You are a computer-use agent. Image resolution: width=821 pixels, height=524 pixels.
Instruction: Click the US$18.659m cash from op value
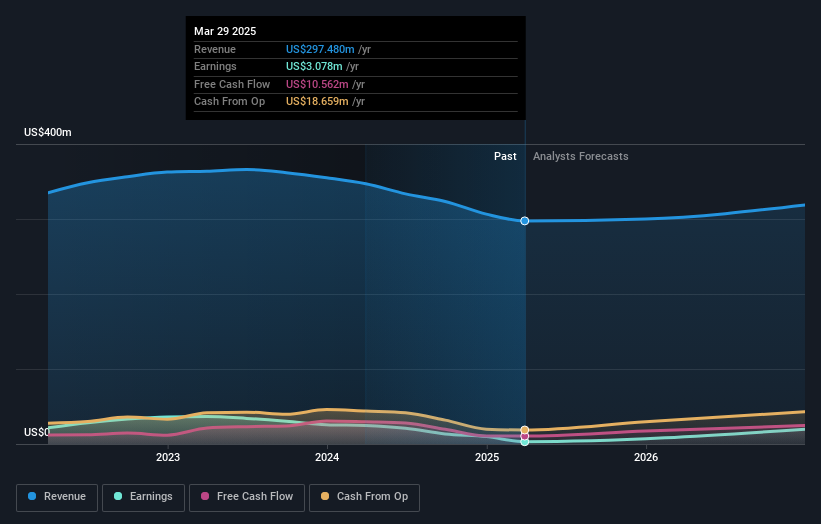[x=317, y=102]
